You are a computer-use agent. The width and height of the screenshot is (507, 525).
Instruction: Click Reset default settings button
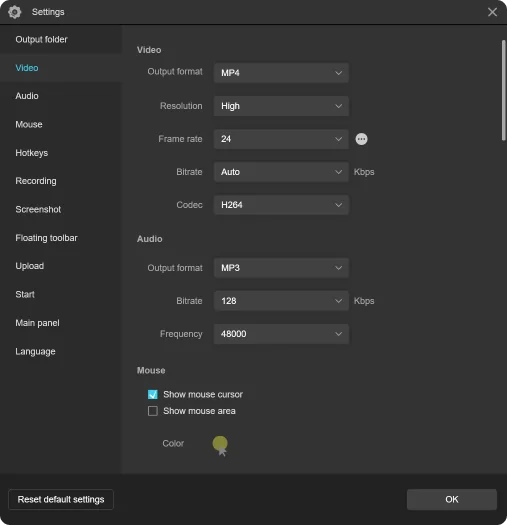point(61,500)
